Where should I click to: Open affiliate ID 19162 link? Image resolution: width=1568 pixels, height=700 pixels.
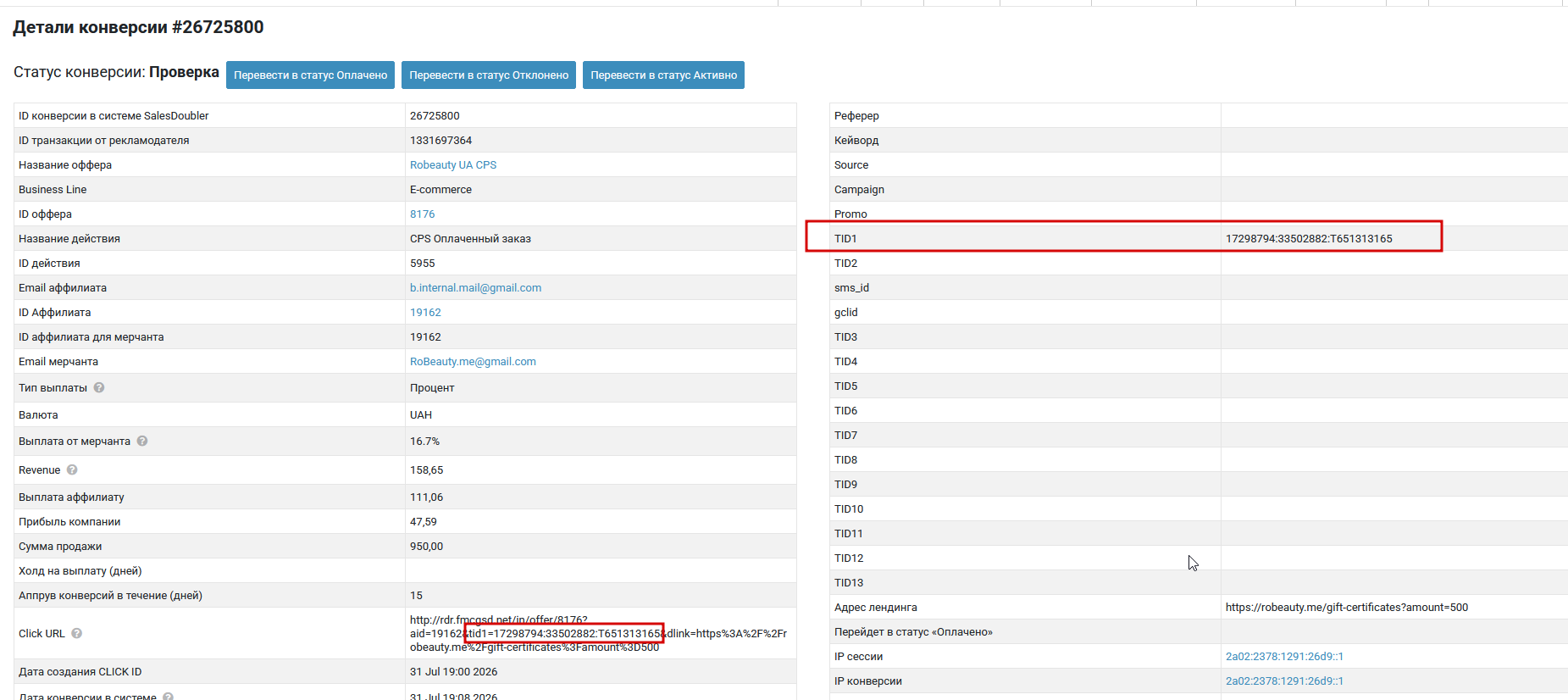425,313
